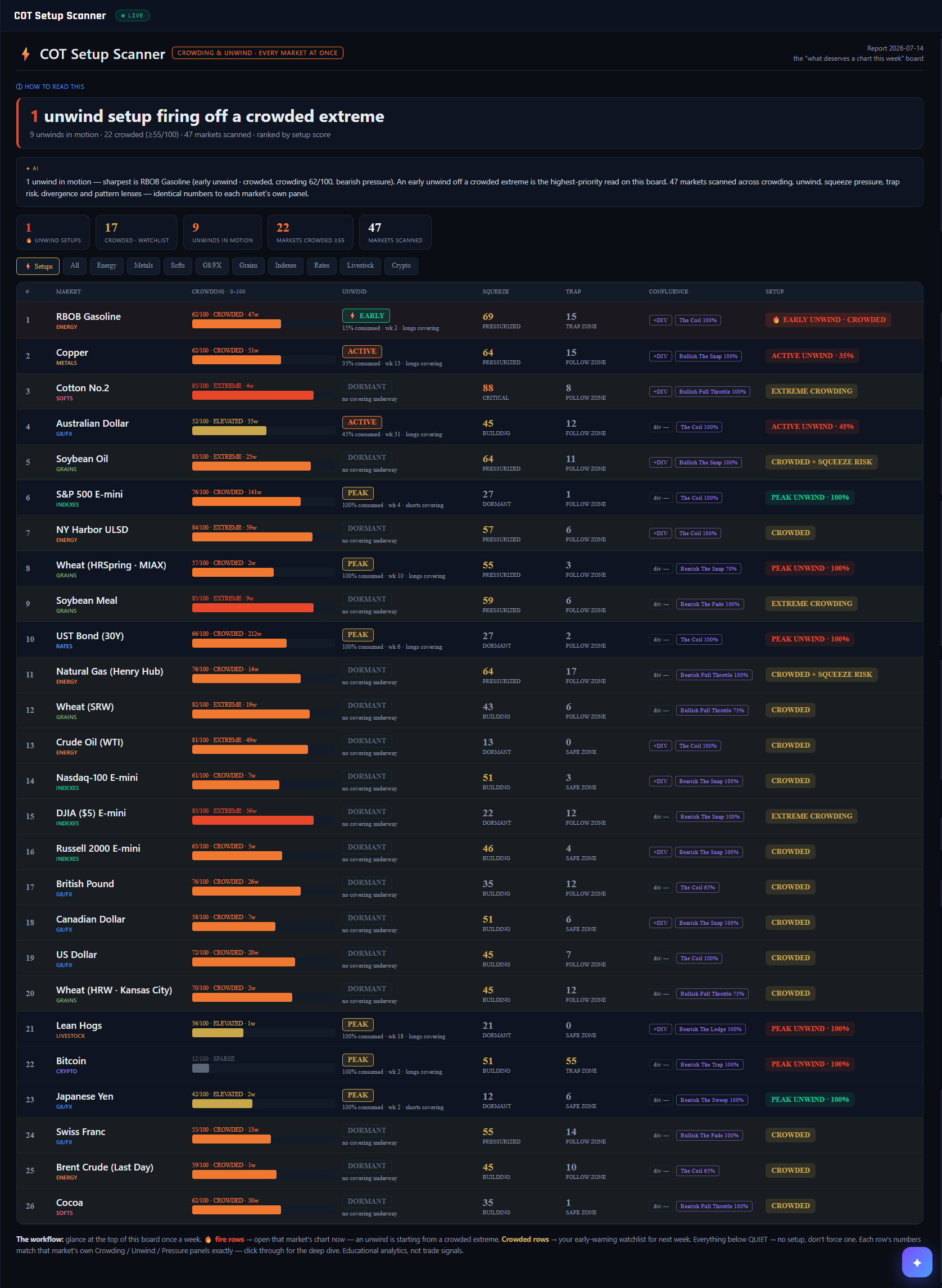Screen dimensions: 942x1288
Task: Click the DORMANT unwind badge for Soybean Meal
Action: [x=367, y=599]
